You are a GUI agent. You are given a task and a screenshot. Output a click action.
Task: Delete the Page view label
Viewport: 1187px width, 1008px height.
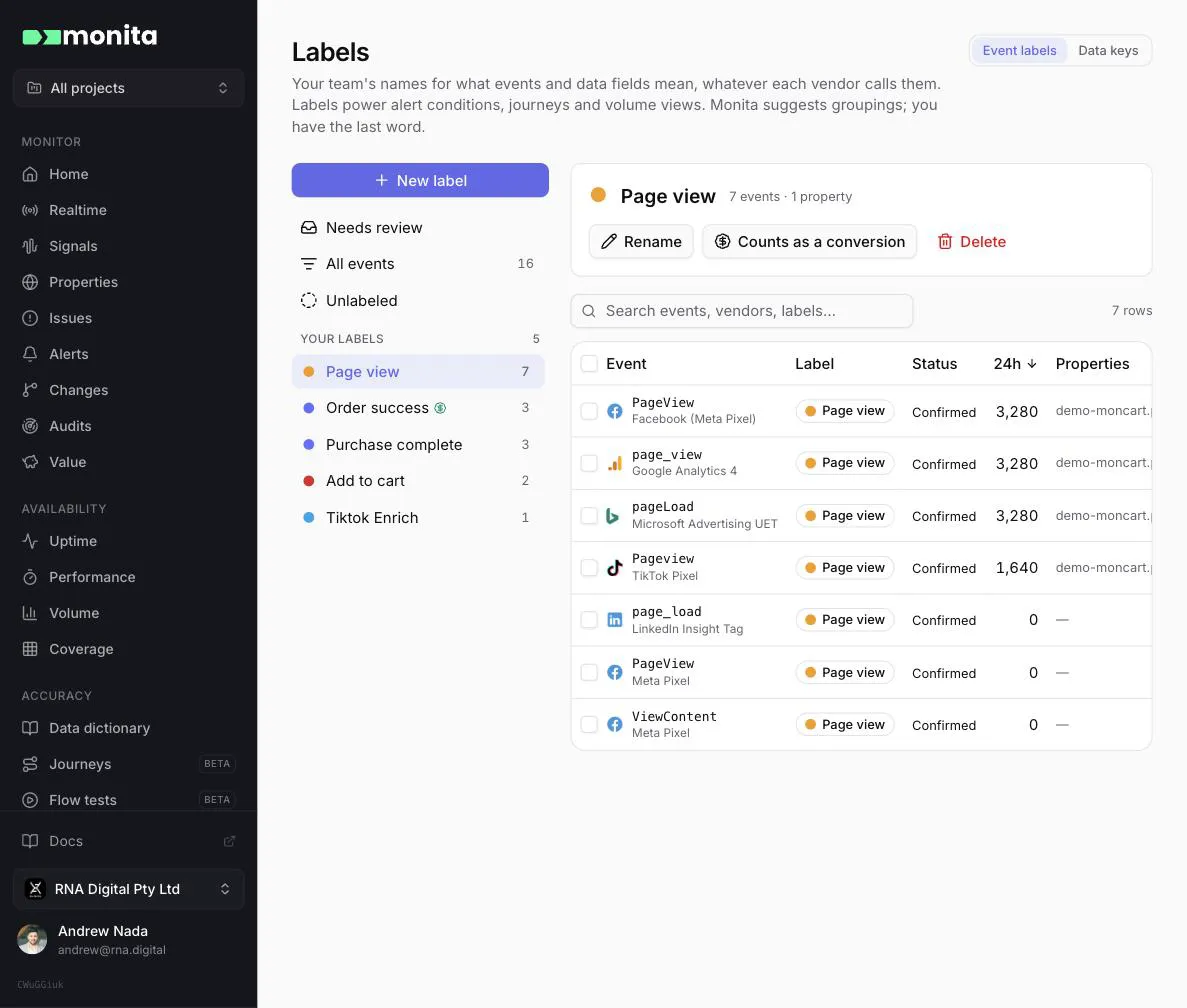(971, 241)
